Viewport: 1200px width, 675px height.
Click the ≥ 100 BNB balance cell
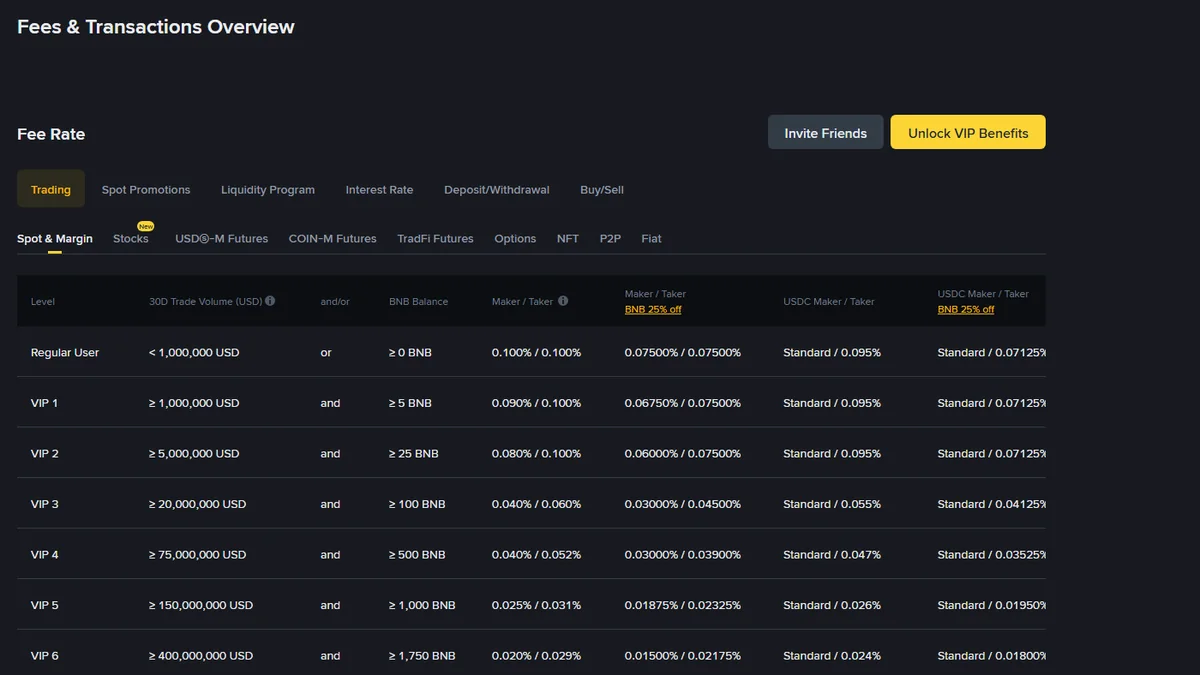point(417,504)
